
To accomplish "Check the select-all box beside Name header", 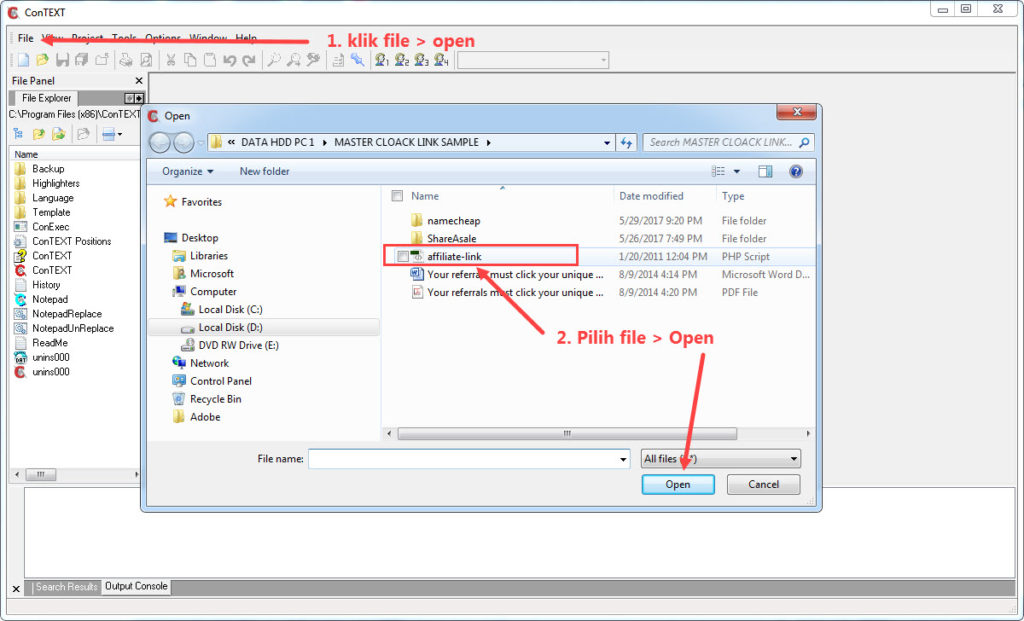I will pos(397,196).
